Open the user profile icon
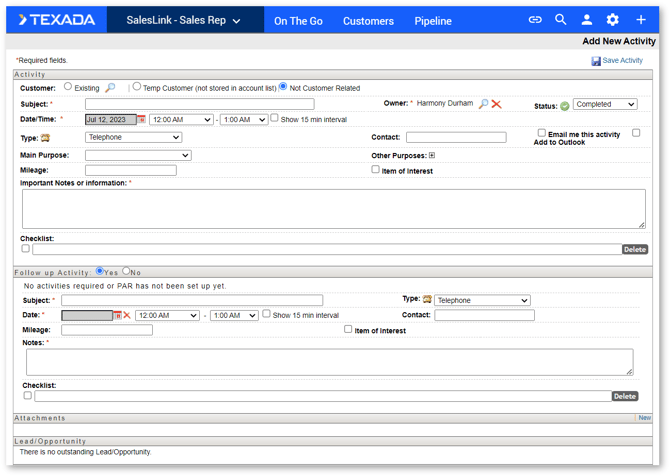This screenshot has height=476, width=670. pyautogui.click(x=587, y=20)
